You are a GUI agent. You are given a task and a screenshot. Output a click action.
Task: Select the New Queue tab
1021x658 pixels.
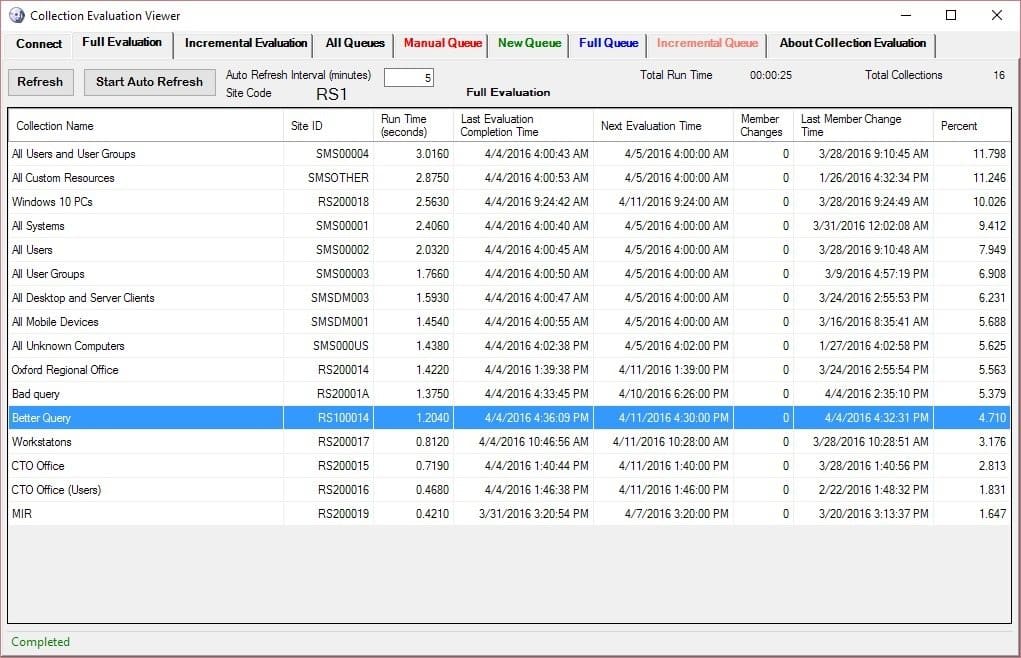tap(529, 43)
